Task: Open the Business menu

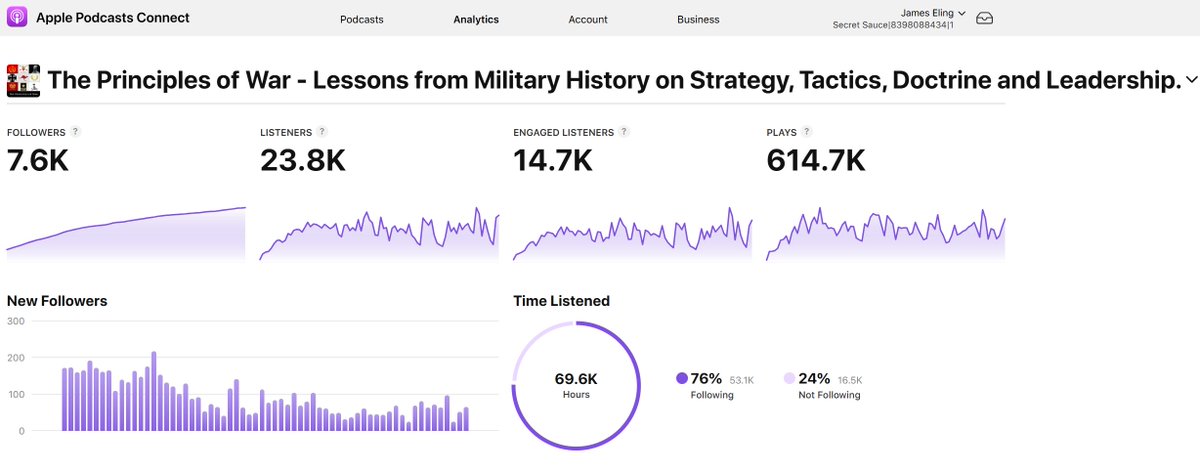Action: (x=698, y=19)
